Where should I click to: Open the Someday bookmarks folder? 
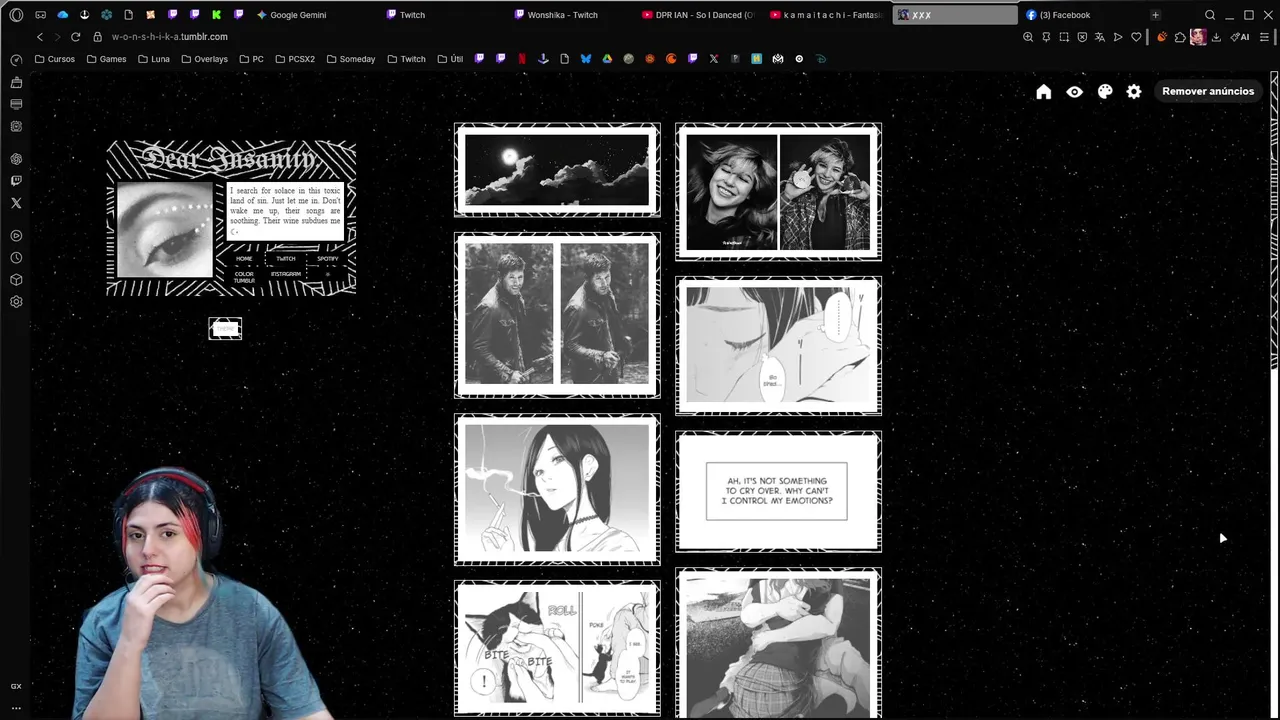pyautogui.click(x=350, y=59)
